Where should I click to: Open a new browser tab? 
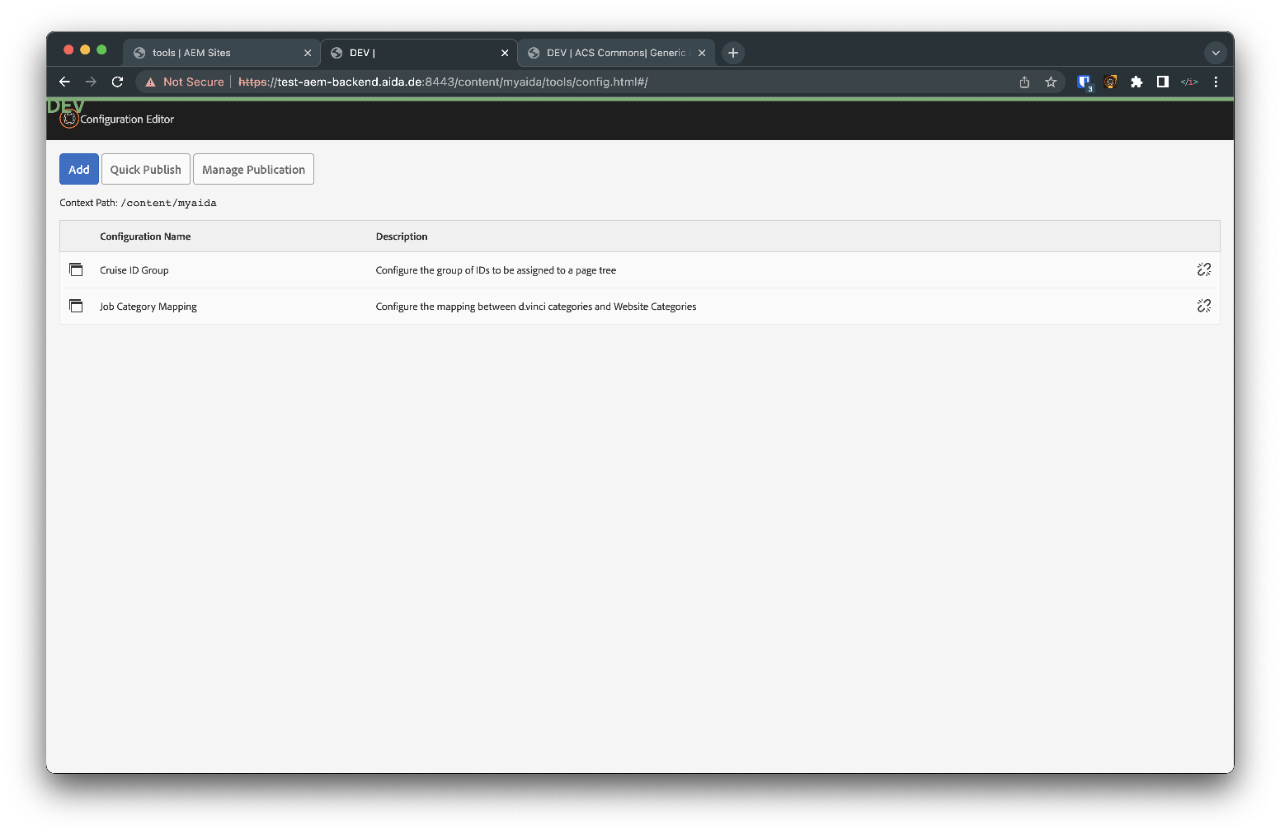pos(733,53)
